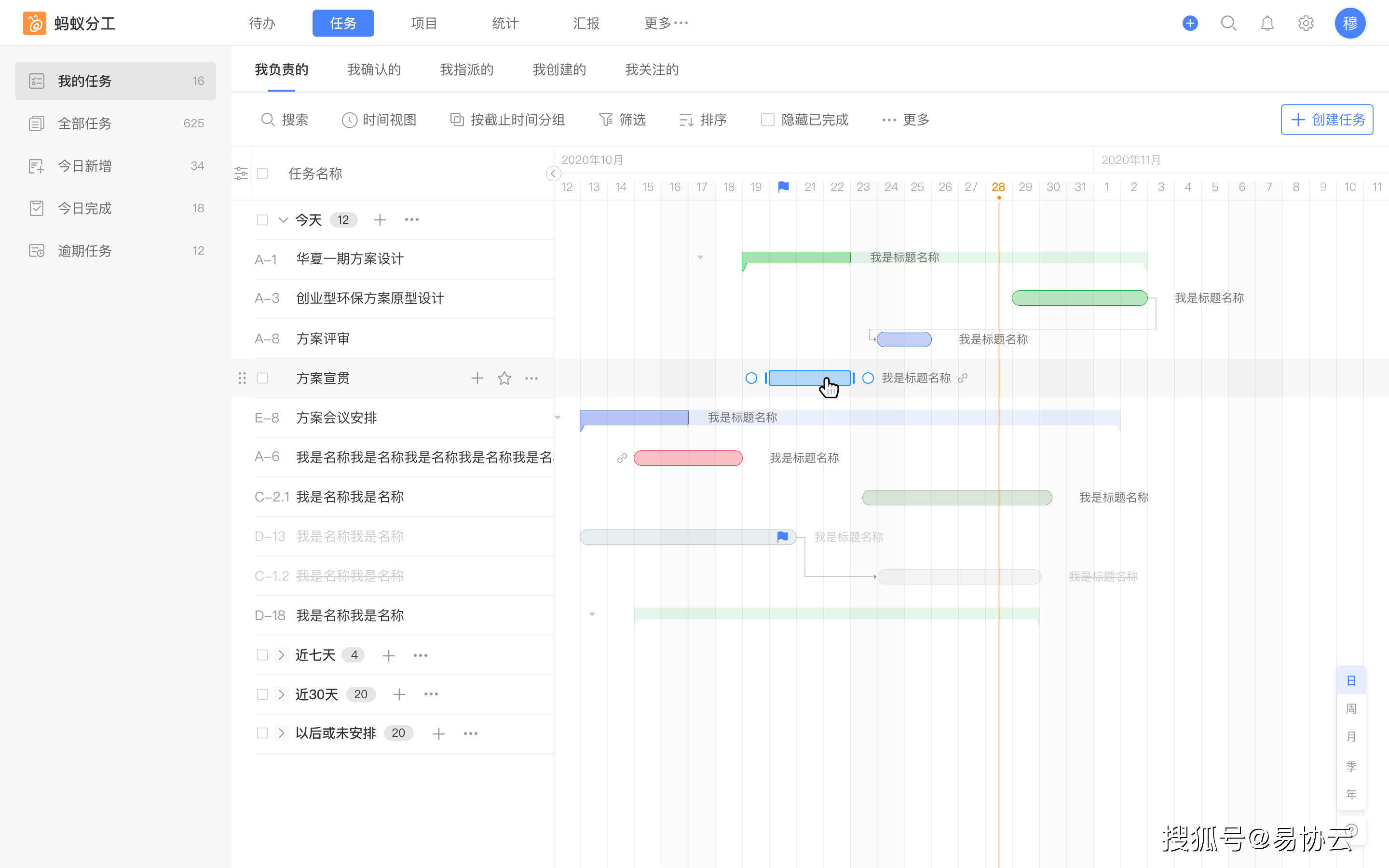Click right connector circle of 方案宣贯 bar
1389x868 pixels.
pos(868,378)
